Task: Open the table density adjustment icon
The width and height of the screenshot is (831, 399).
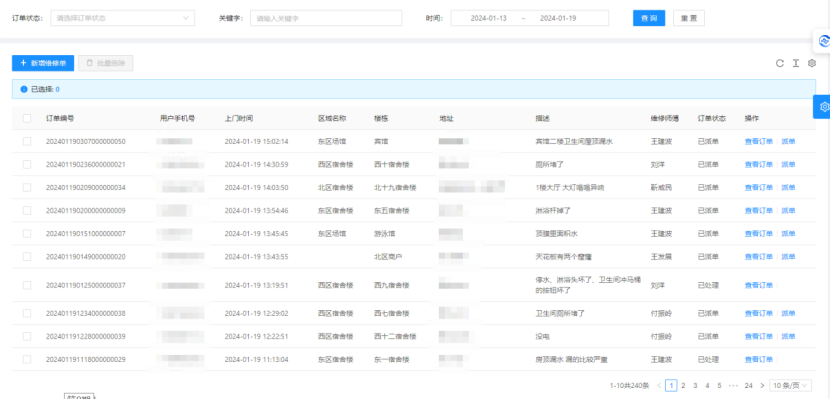Action: 795,64
